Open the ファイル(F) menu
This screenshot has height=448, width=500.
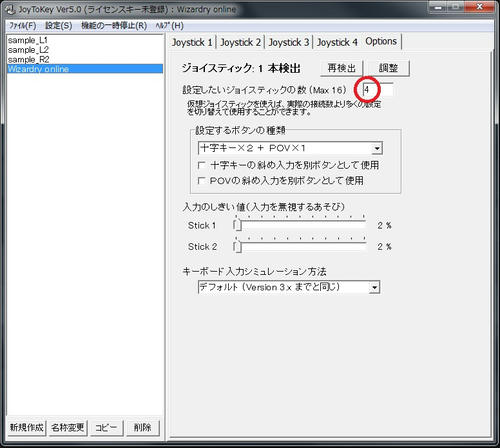click(22, 26)
